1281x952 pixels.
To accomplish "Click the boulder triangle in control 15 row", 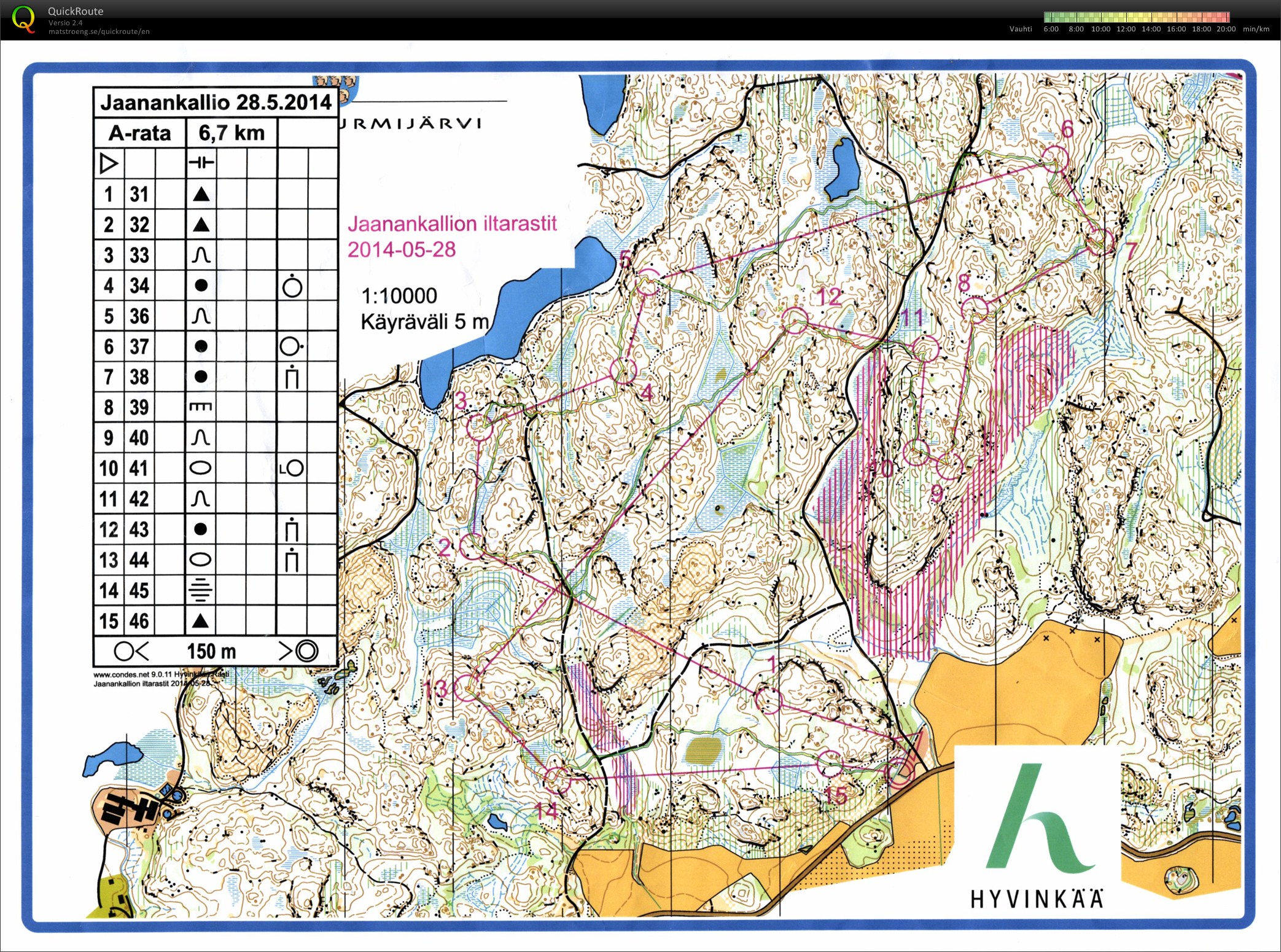I will [201, 621].
